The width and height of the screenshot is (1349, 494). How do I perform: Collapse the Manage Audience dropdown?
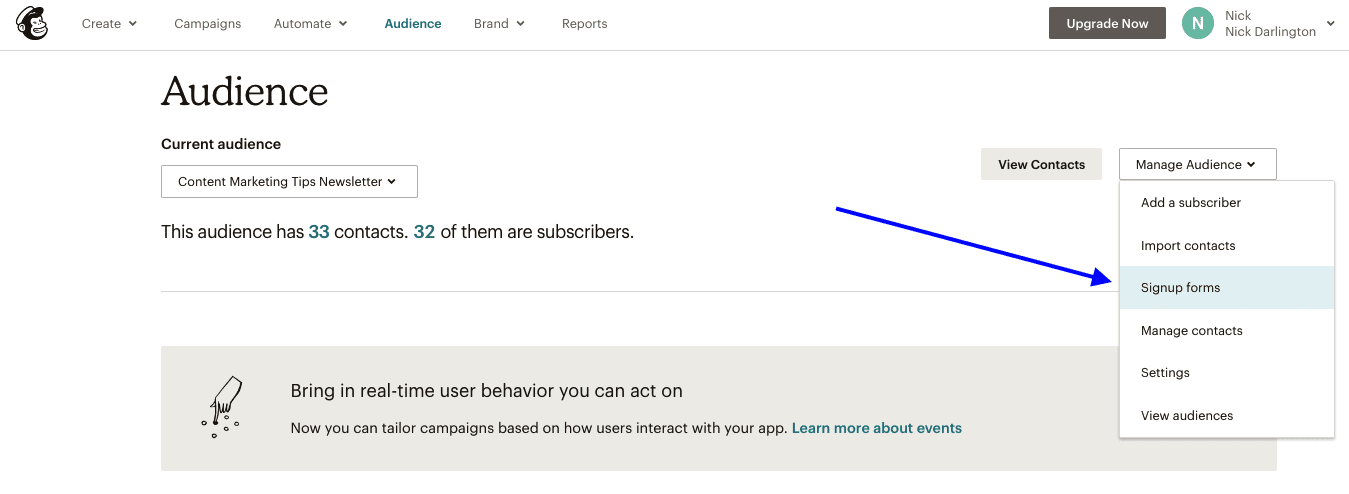1197,164
